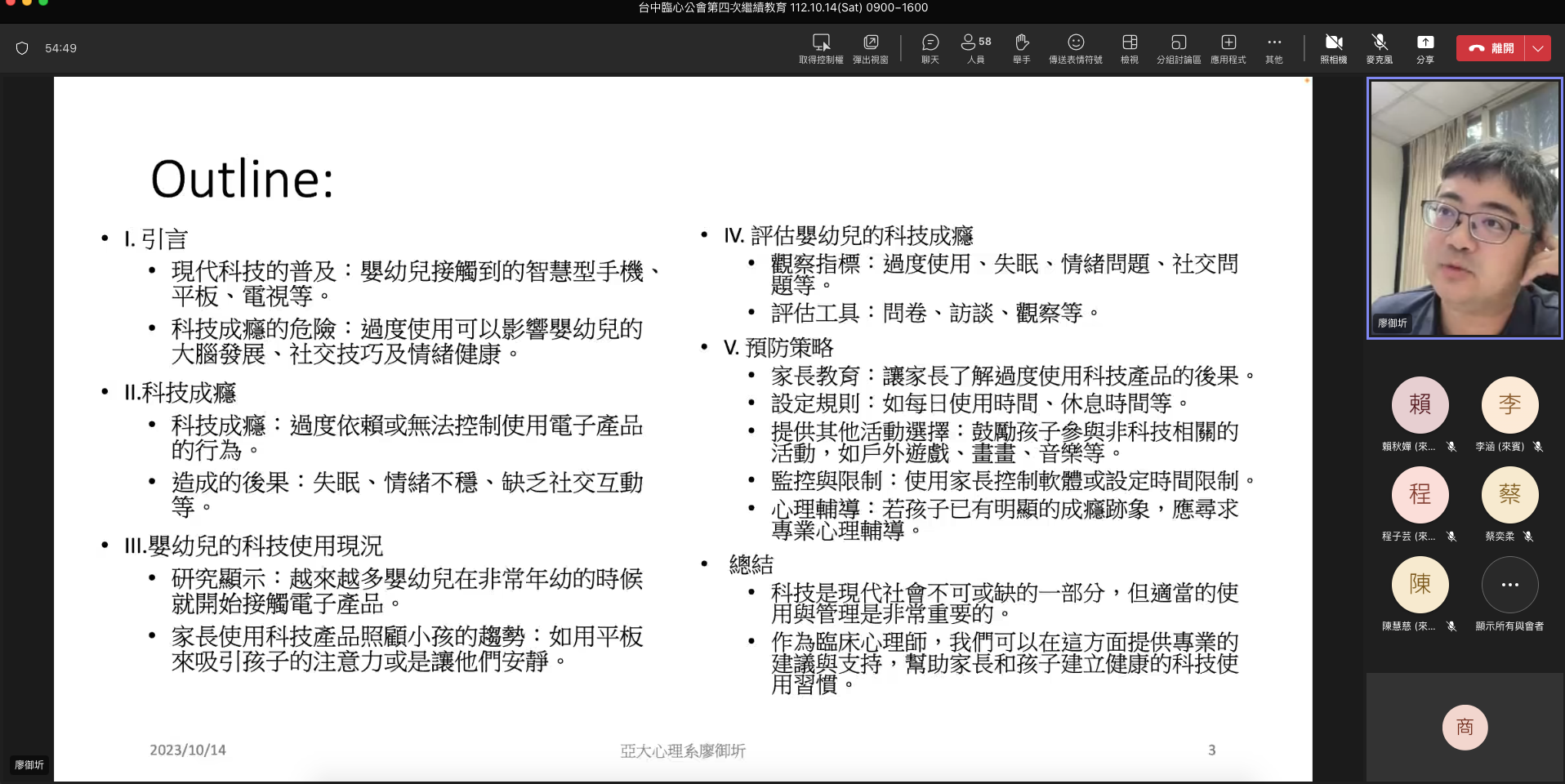Viewport: 1565px width, 784px height.
Task: Click the bullet 設定規則：如每日使用時間
Action: 980,403
